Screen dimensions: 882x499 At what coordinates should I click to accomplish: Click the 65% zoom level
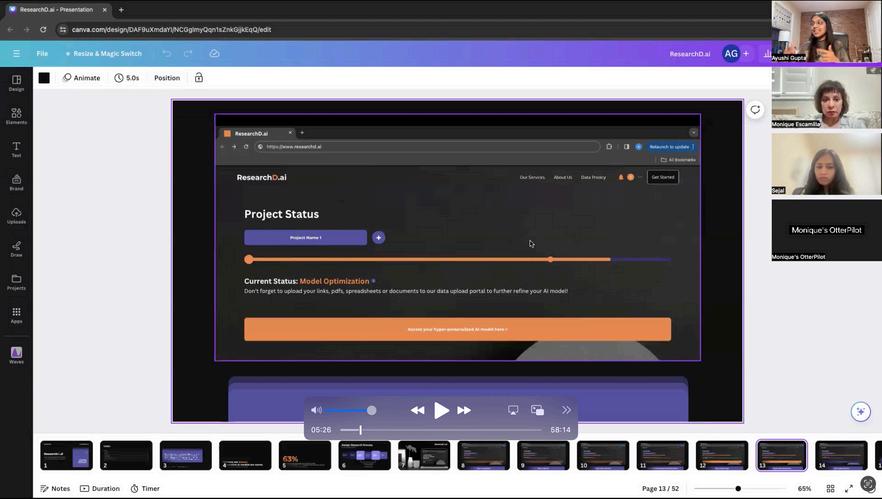tap(804, 488)
